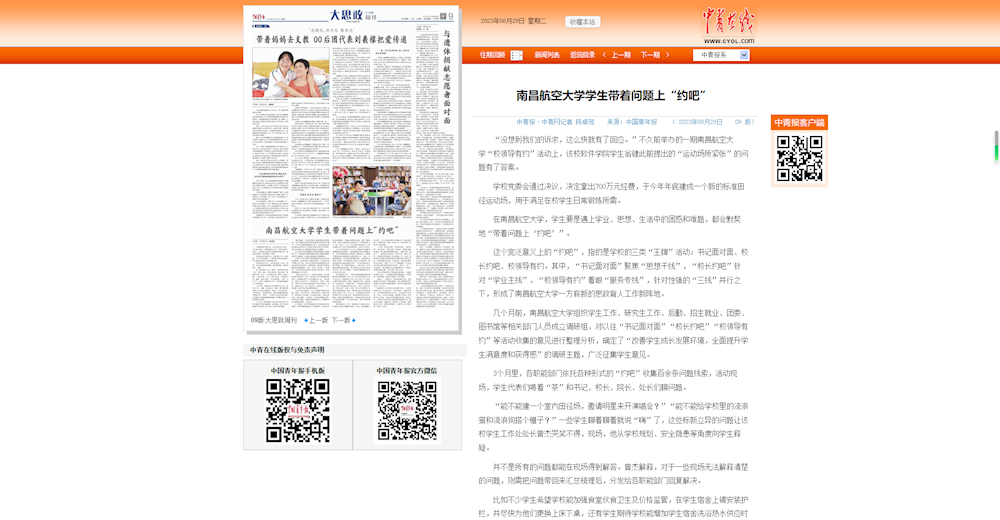Select 返回目录 in the navigation bar

point(583,55)
